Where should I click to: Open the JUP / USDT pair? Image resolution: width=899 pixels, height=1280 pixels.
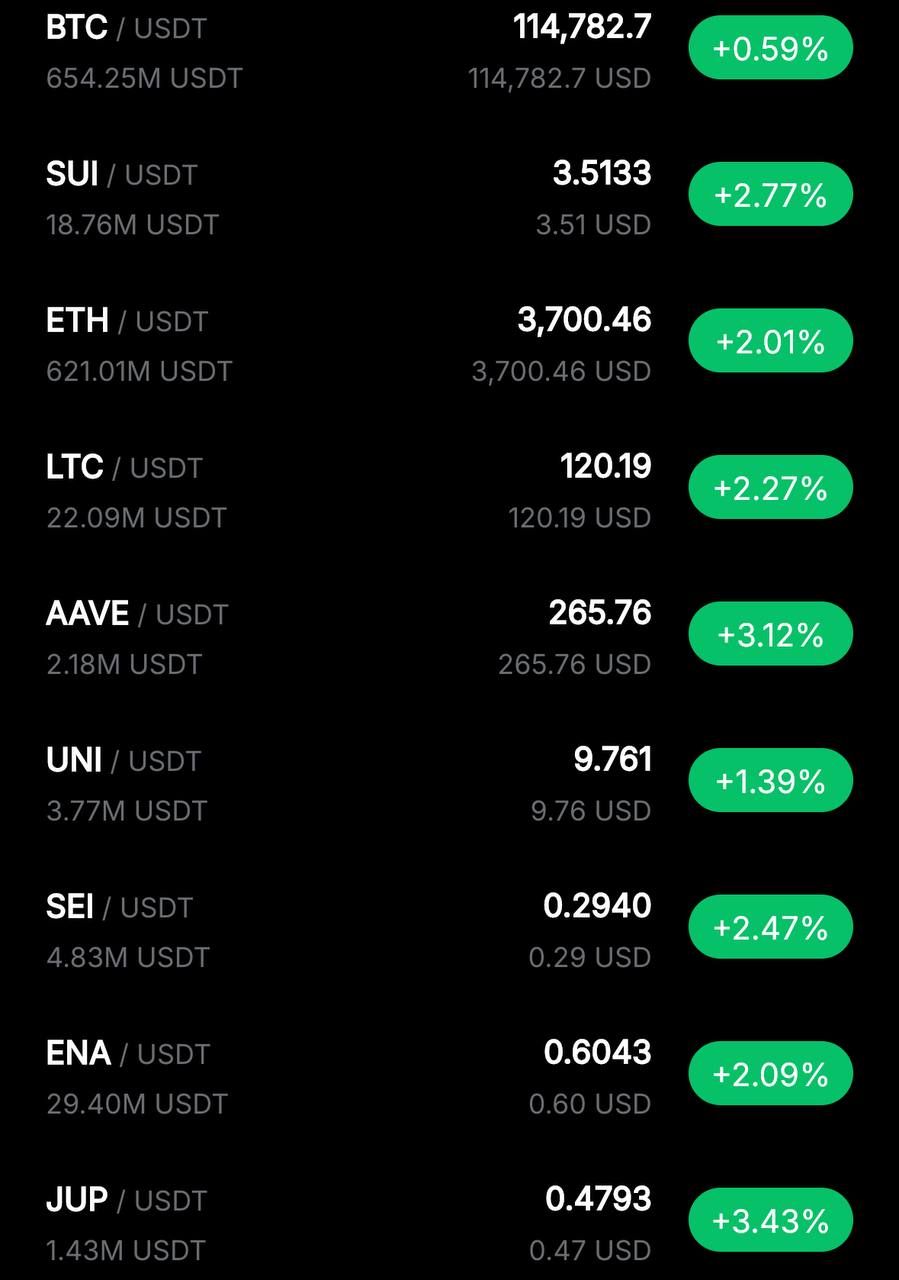[449, 1222]
